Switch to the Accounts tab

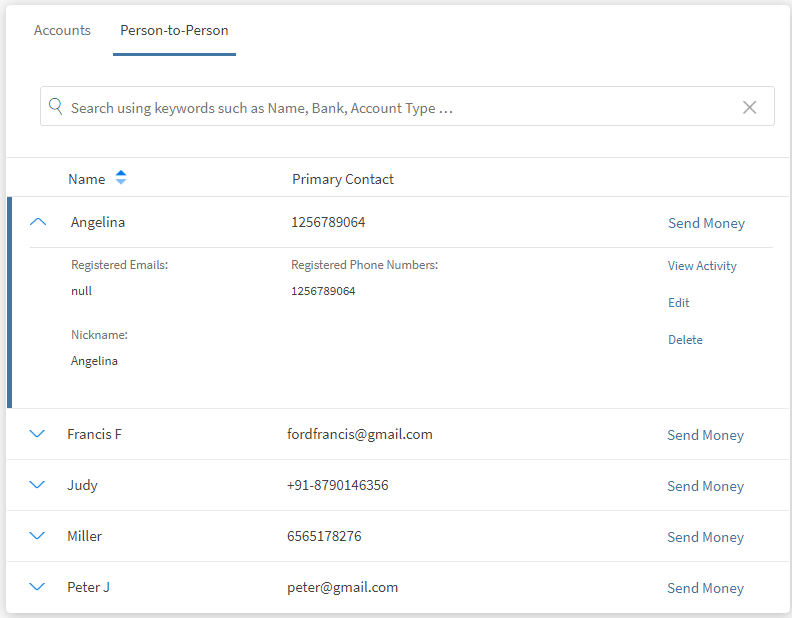click(62, 30)
